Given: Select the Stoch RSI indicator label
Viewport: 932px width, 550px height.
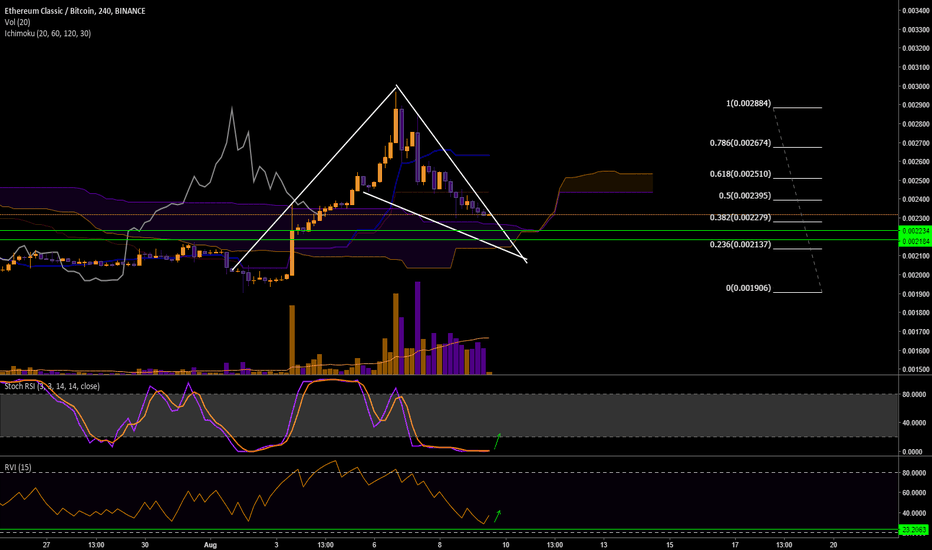Looking at the screenshot, I should point(52,386).
